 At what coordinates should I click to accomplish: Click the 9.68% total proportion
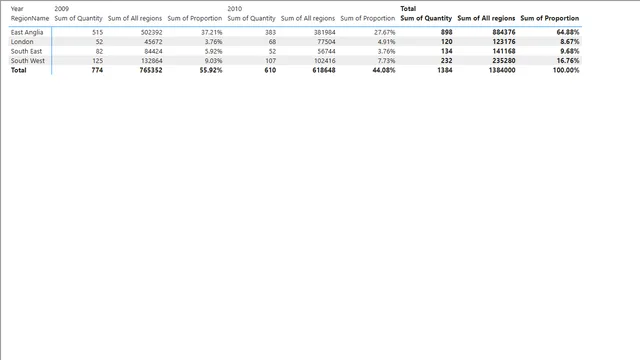click(x=570, y=51)
